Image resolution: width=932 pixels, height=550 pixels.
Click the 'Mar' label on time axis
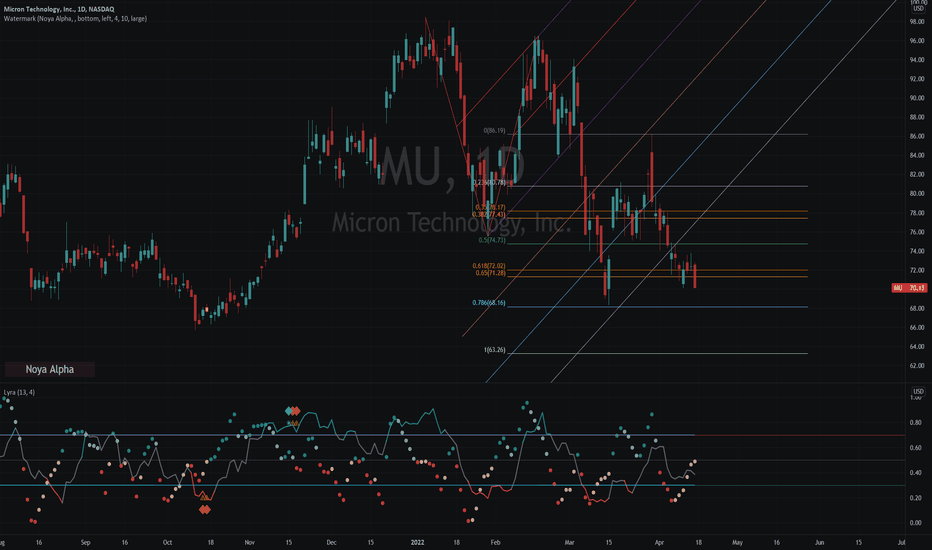[570, 542]
